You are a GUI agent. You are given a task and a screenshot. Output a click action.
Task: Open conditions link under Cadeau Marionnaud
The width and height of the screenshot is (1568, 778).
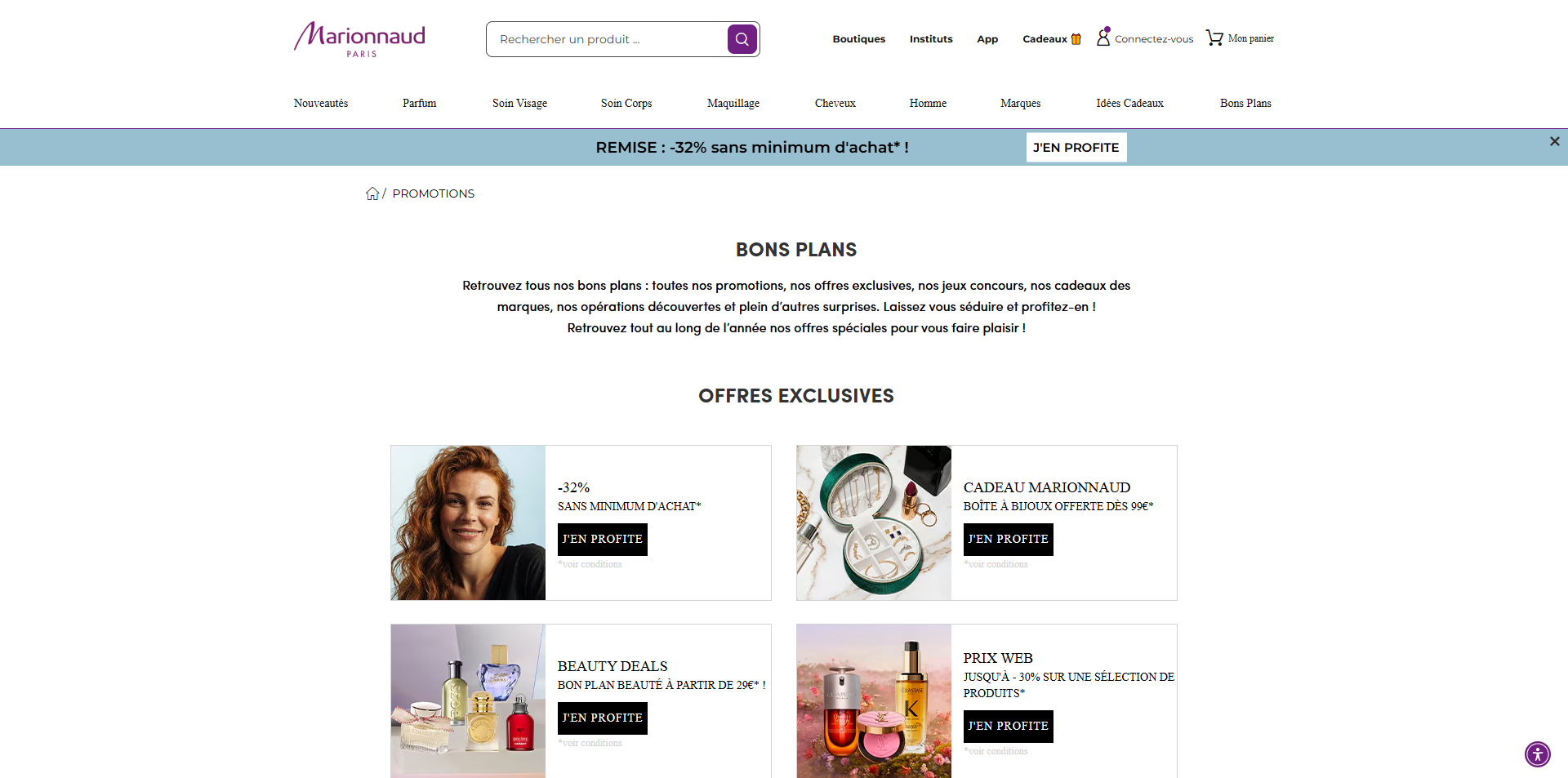pos(996,564)
